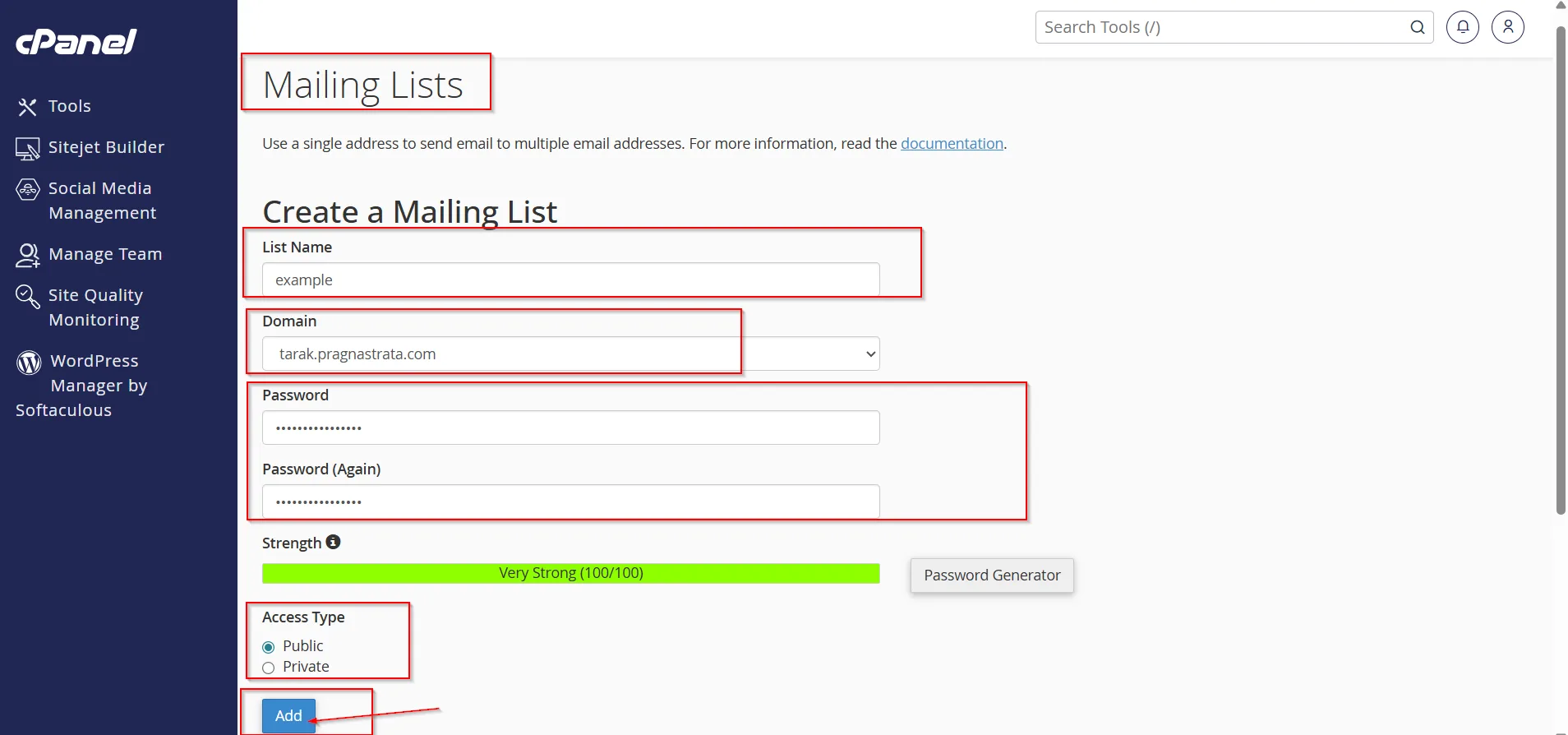This screenshot has height=735, width=1568.
Task: Open the user account menu icon
Action: (1508, 27)
